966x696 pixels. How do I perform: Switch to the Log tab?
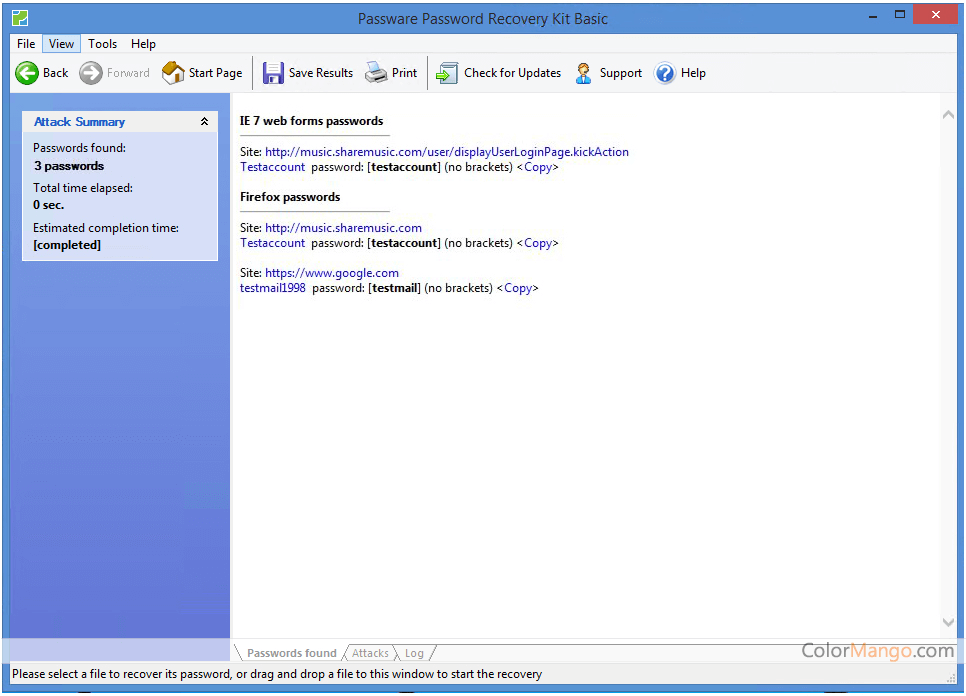pyautogui.click(x=414, y=653)
